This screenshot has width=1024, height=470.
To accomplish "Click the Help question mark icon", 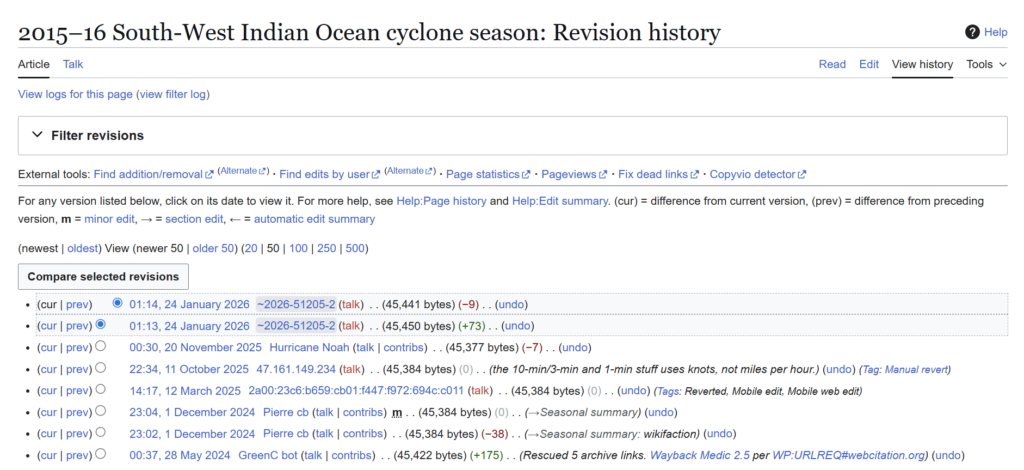I will [x=972, y=32].
